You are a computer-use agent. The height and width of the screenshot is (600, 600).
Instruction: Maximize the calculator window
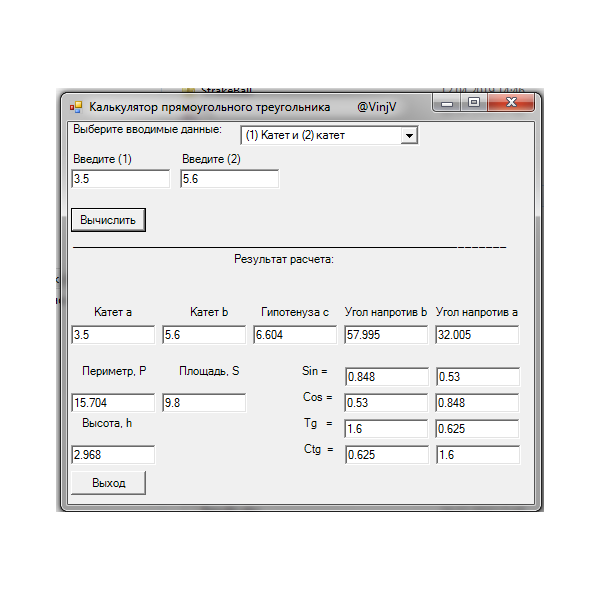coord(474,103)
